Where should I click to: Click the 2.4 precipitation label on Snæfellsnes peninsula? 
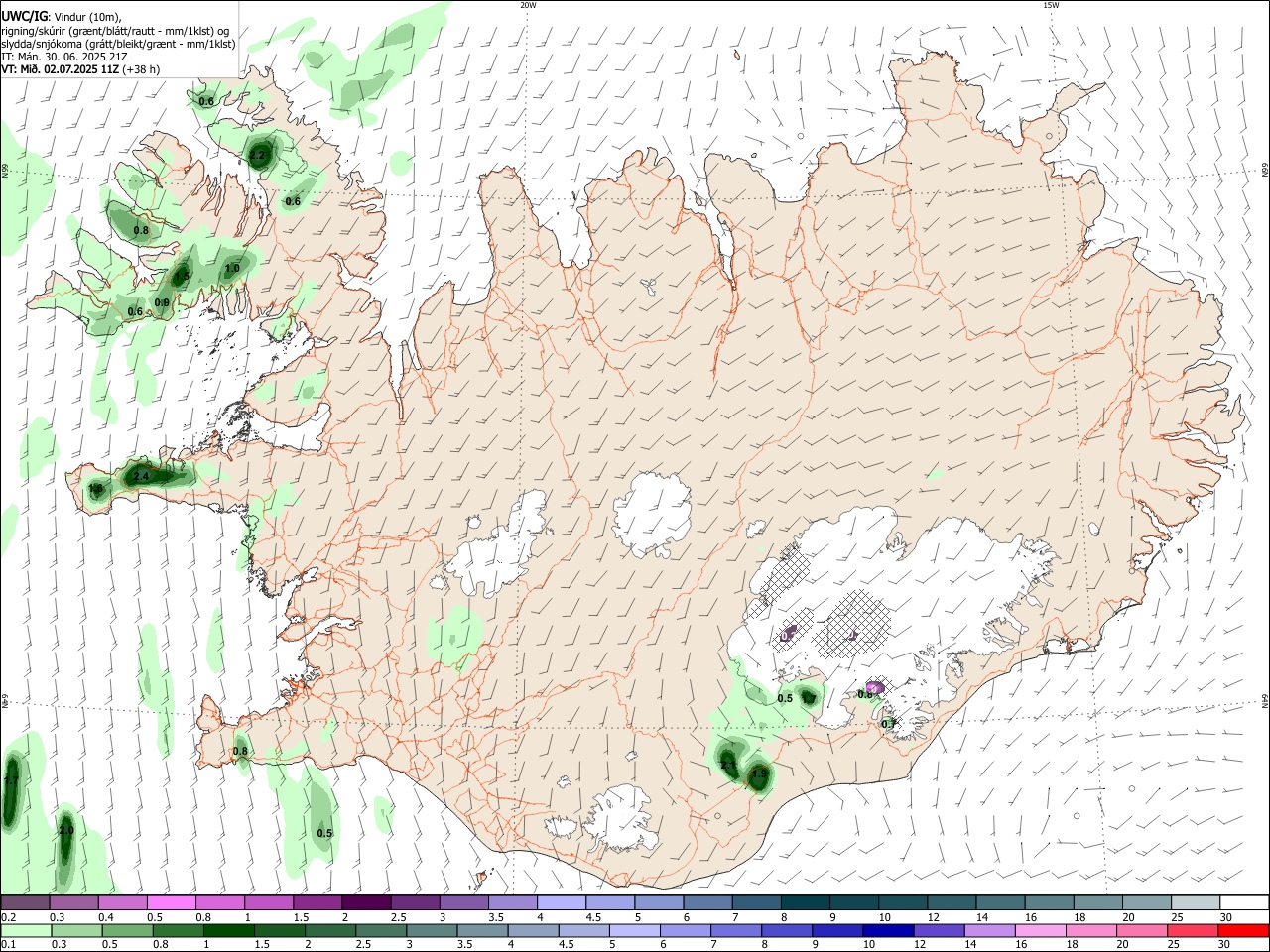(x=141, y=477)
